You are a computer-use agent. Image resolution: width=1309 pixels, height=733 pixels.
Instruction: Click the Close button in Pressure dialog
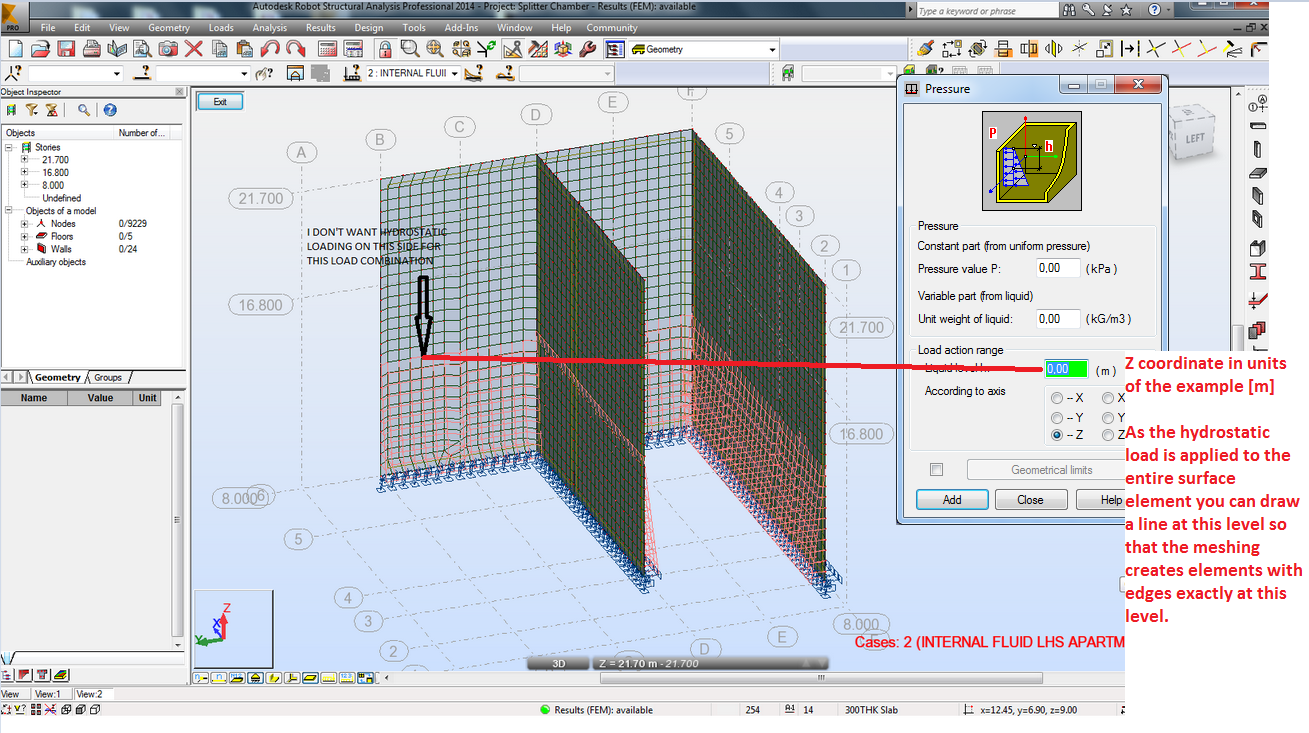tap(1030, 500)
